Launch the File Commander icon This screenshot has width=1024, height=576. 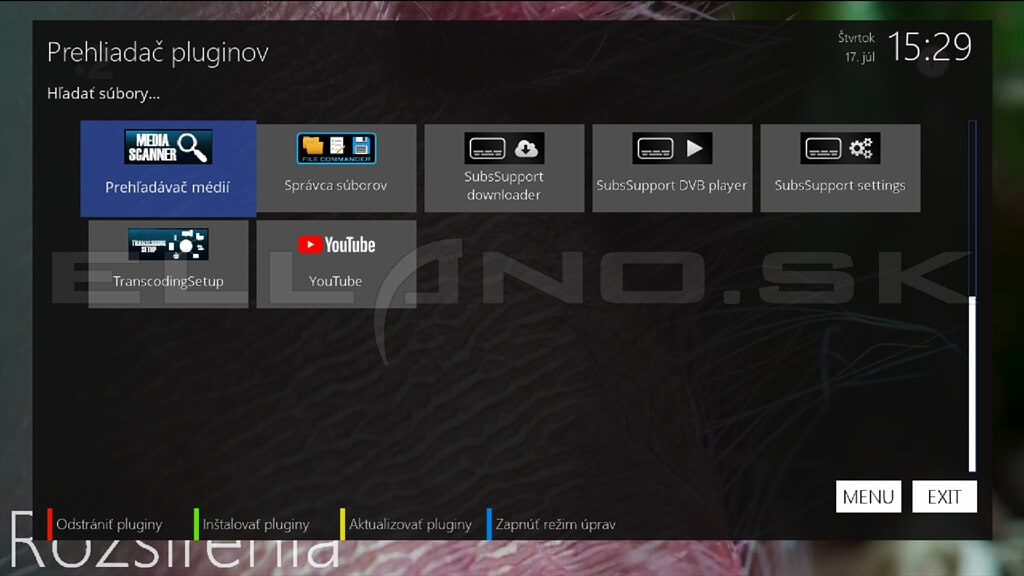[336, 148]
